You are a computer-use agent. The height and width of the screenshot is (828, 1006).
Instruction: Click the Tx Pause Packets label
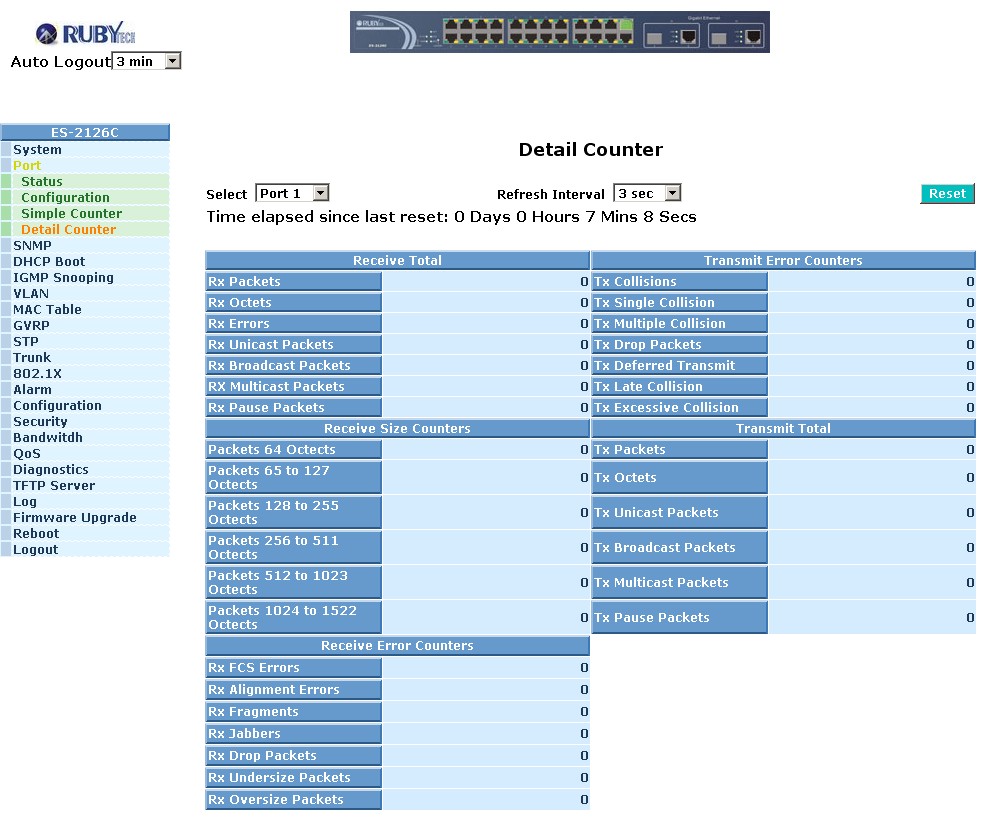(679, 618)
